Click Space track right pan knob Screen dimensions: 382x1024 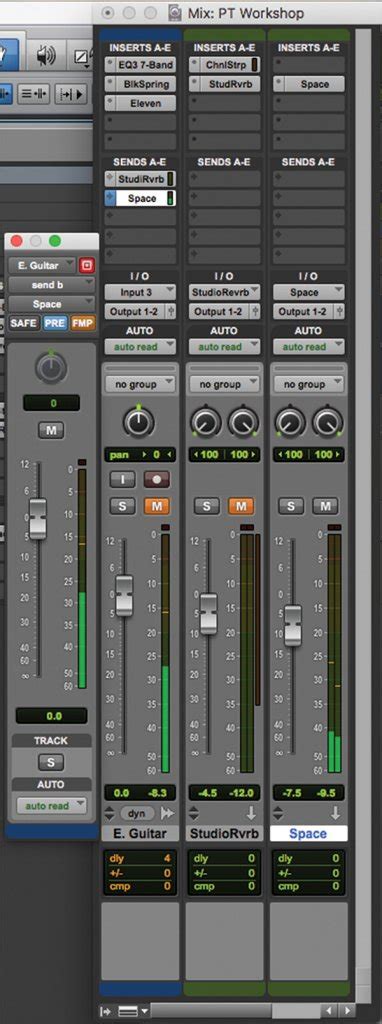pos(328,423)
